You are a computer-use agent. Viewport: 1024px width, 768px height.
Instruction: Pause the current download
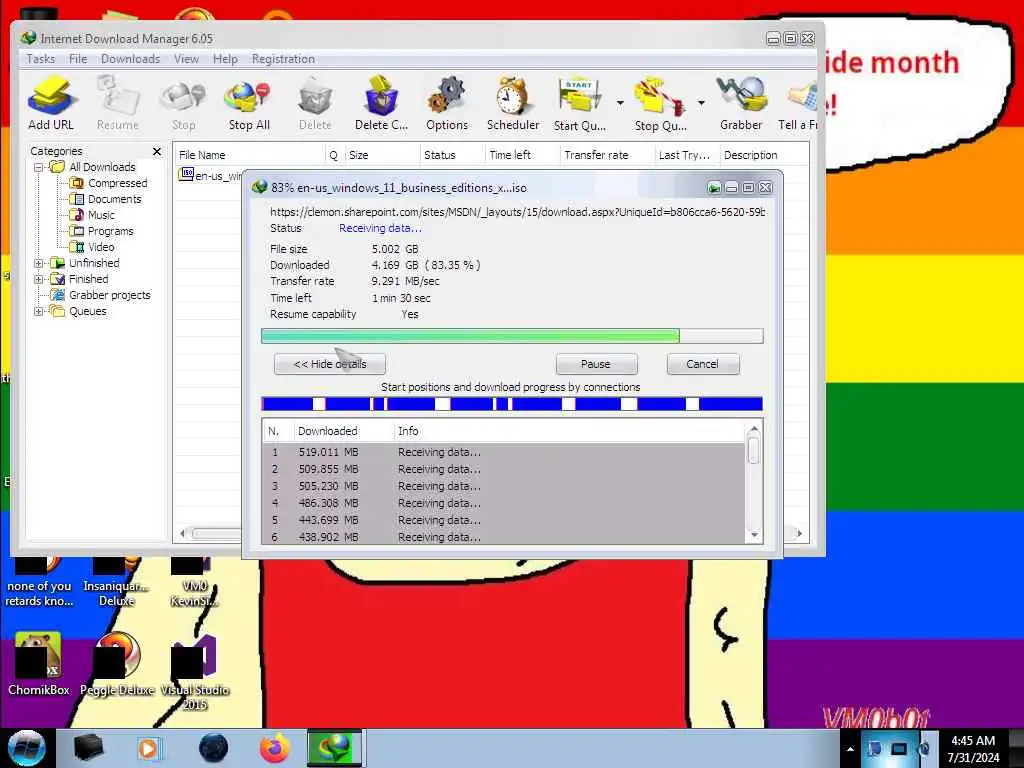pos(596,364)
